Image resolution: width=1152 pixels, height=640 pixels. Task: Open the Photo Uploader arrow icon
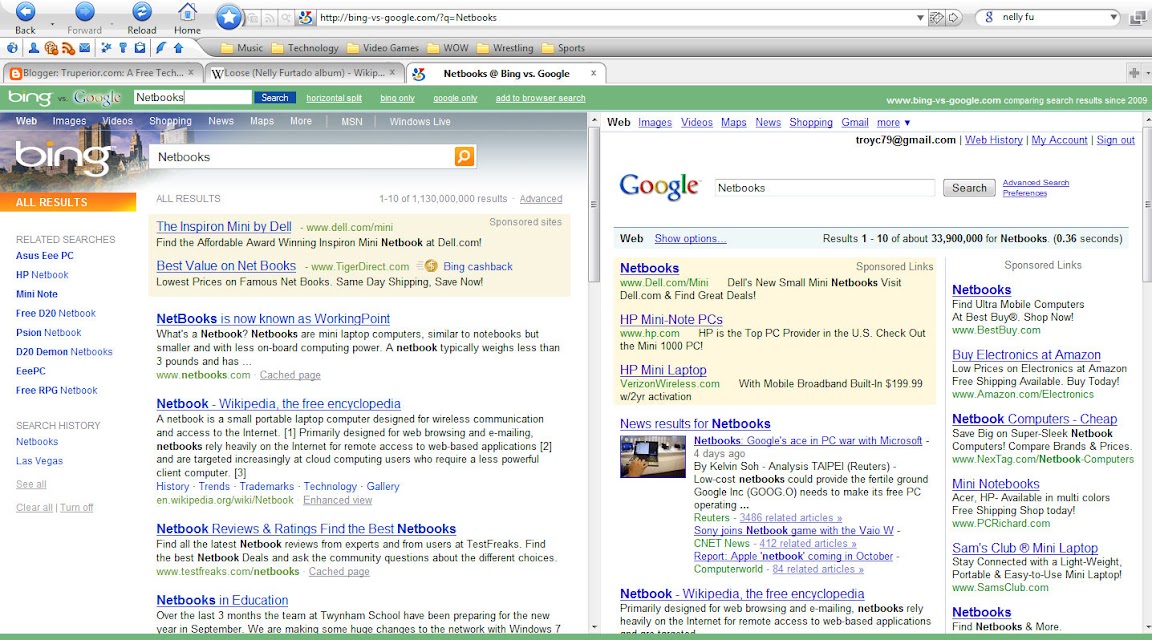click(x=179, y=48)
